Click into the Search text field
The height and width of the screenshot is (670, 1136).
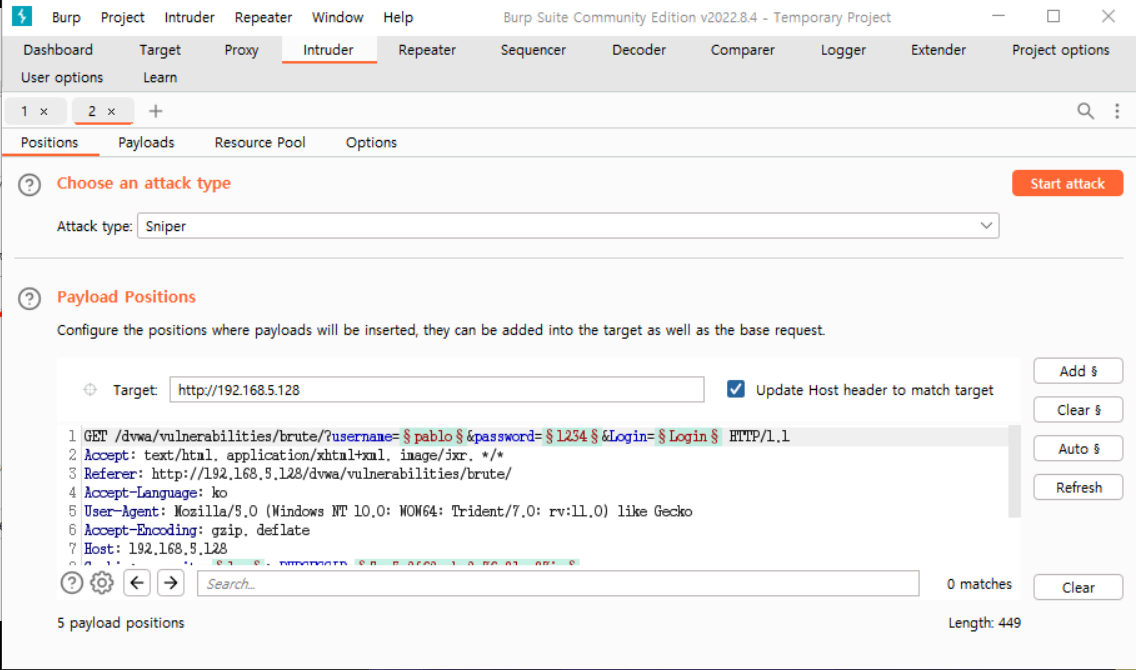tap(558, 583)
